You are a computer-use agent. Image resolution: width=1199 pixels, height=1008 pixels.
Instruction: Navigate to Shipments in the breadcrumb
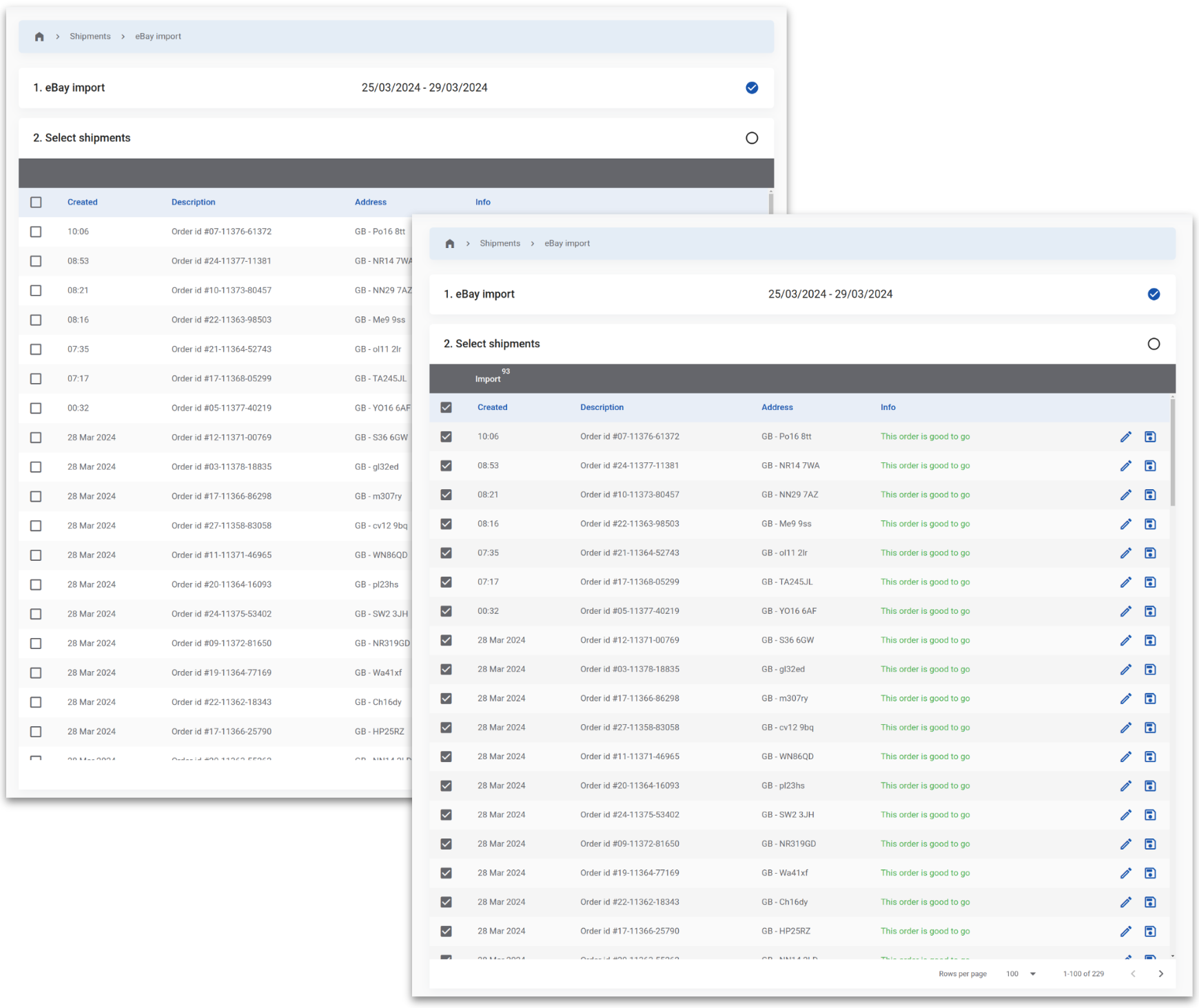coord(500,243)
